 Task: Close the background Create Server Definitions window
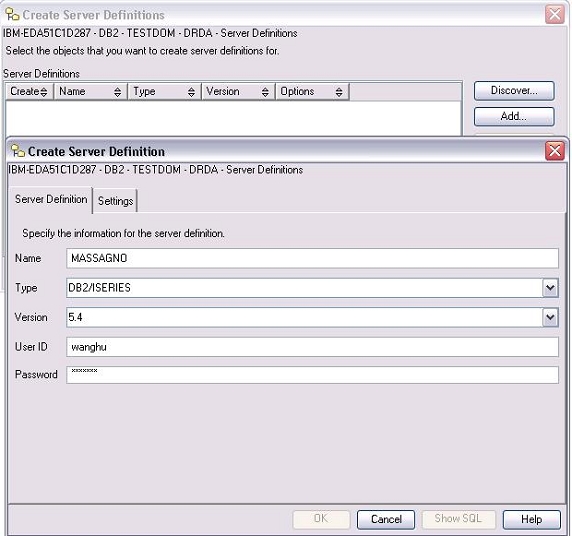(555, 15)
